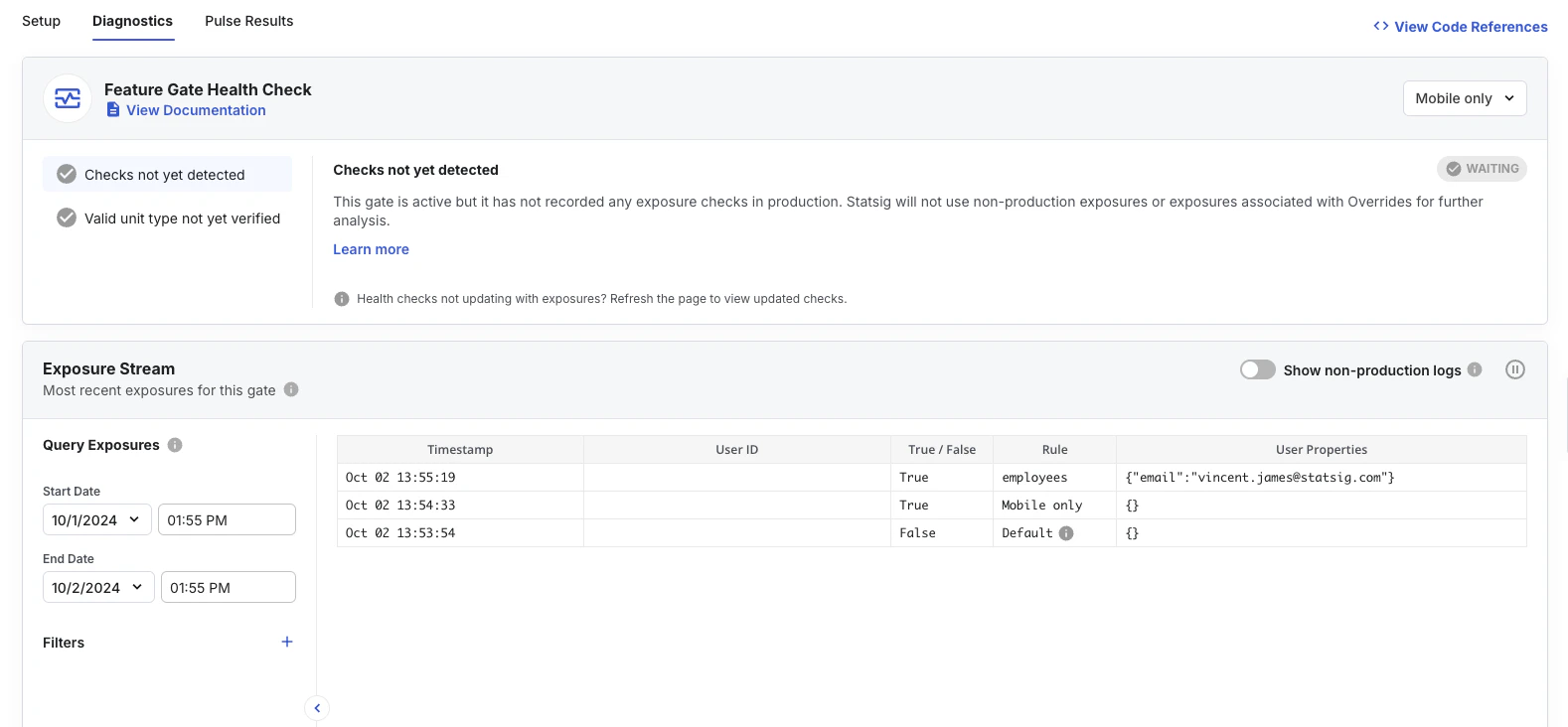The height and width of the screenshot is (727, 1568).
Task: Open the Setup tab
Action: click(x=41, y=21)
